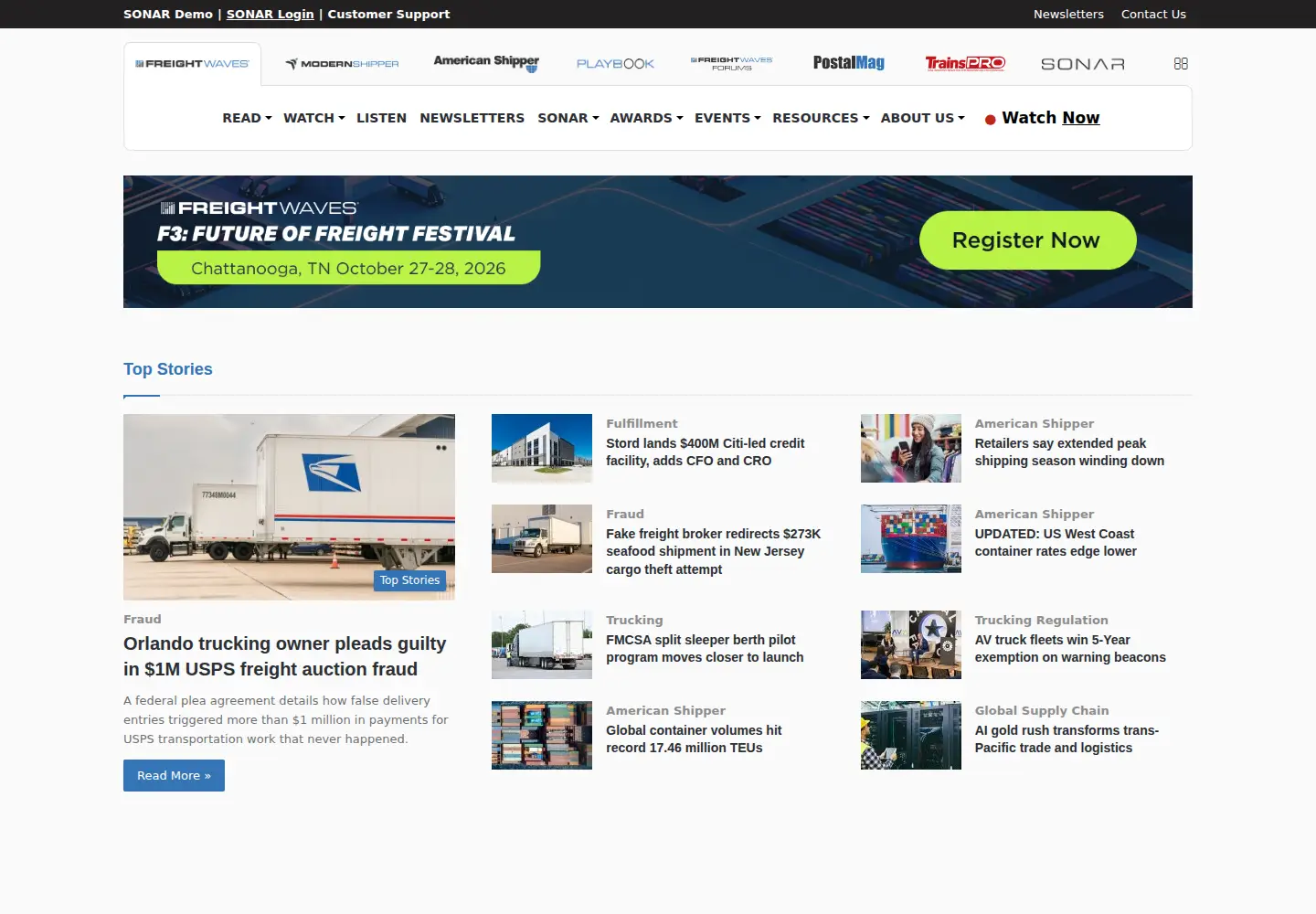Expand the WATCH dropdown menu

coord(313,118)
